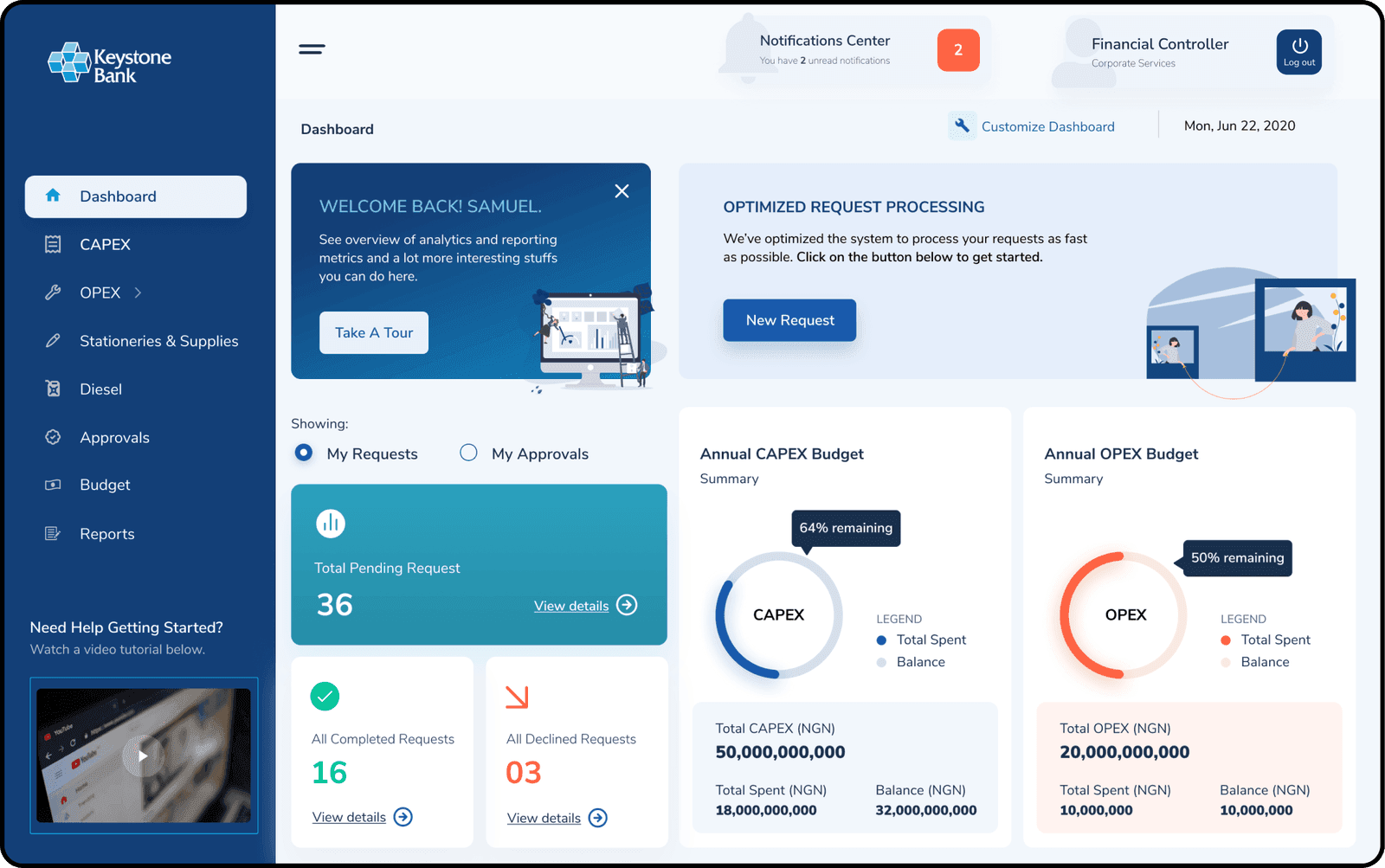
Task: Click the green completed checkmark icon
Action: [x=325, y=696]
